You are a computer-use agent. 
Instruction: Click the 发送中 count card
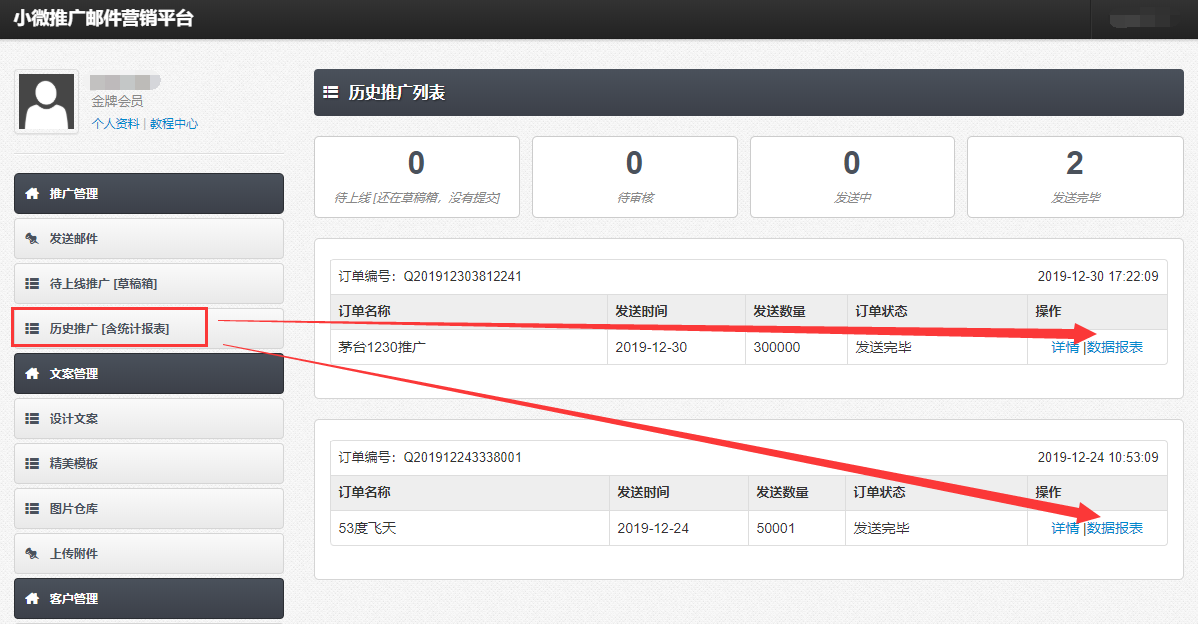point(852,177)
